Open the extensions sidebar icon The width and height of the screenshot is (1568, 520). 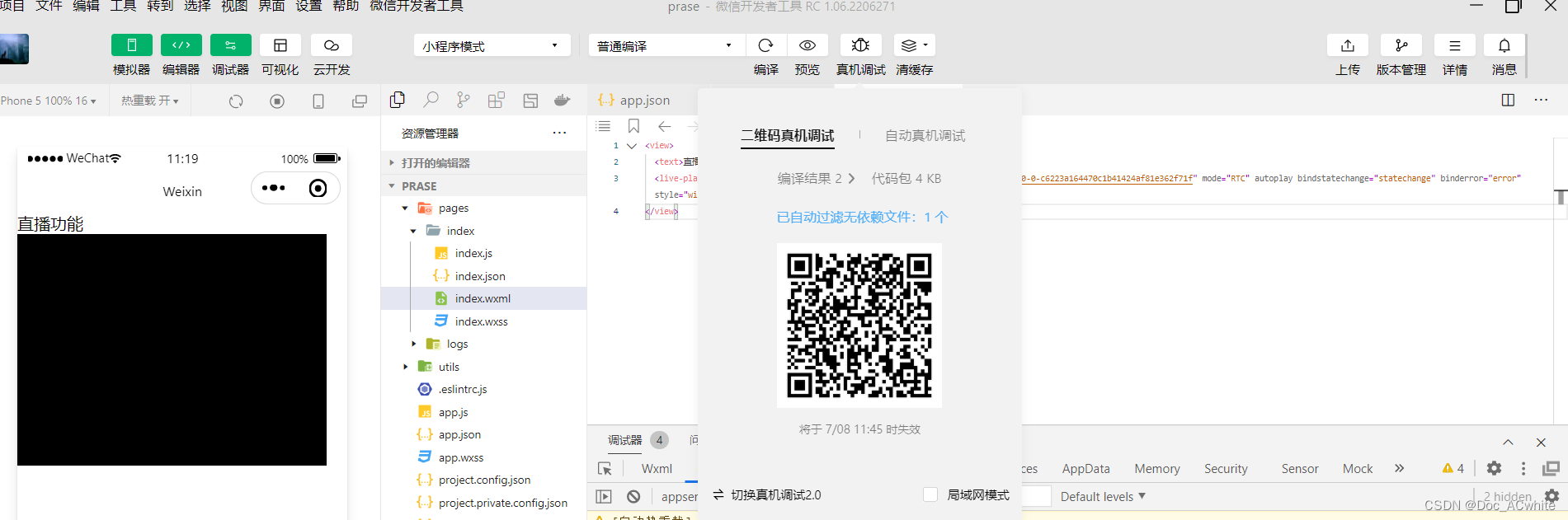pyautogui.click(x=497, y=101)
